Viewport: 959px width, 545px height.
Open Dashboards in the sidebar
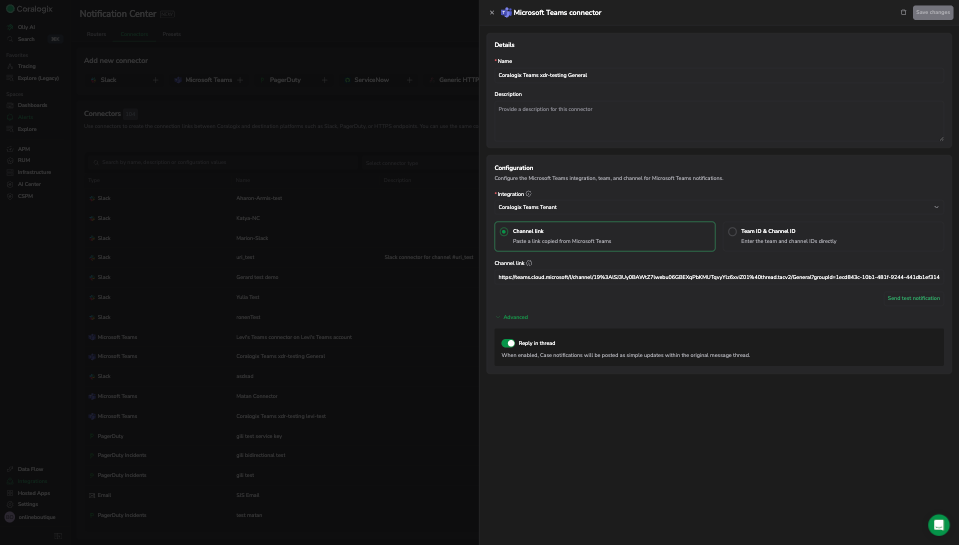tap(32, 105)
